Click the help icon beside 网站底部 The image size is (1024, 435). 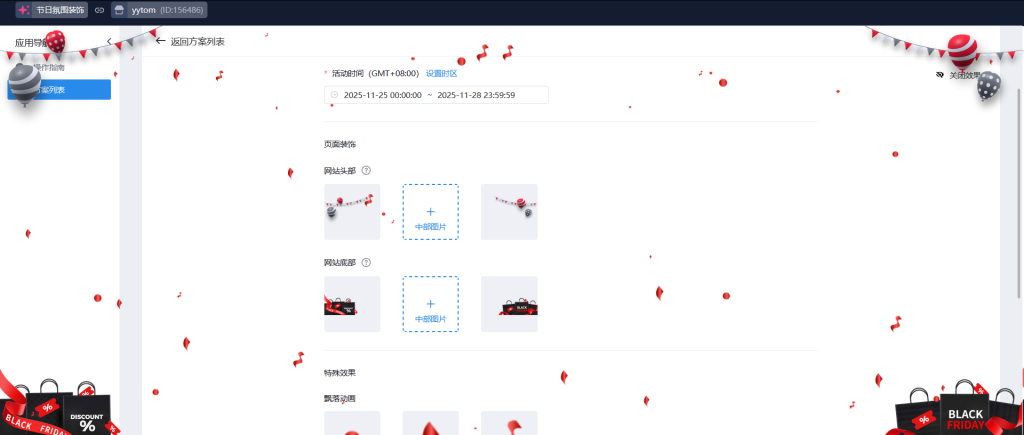pyautogui.click(x=366, y=263)
